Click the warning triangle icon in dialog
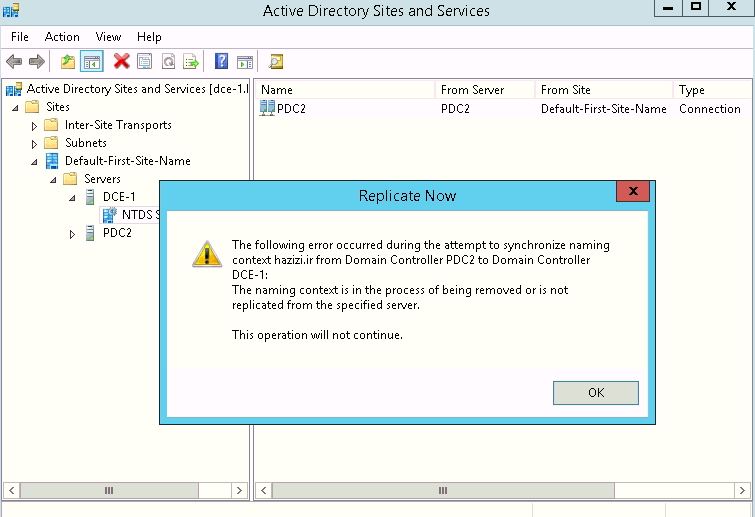Screen dimensions: 755x517 click(207, 254)
